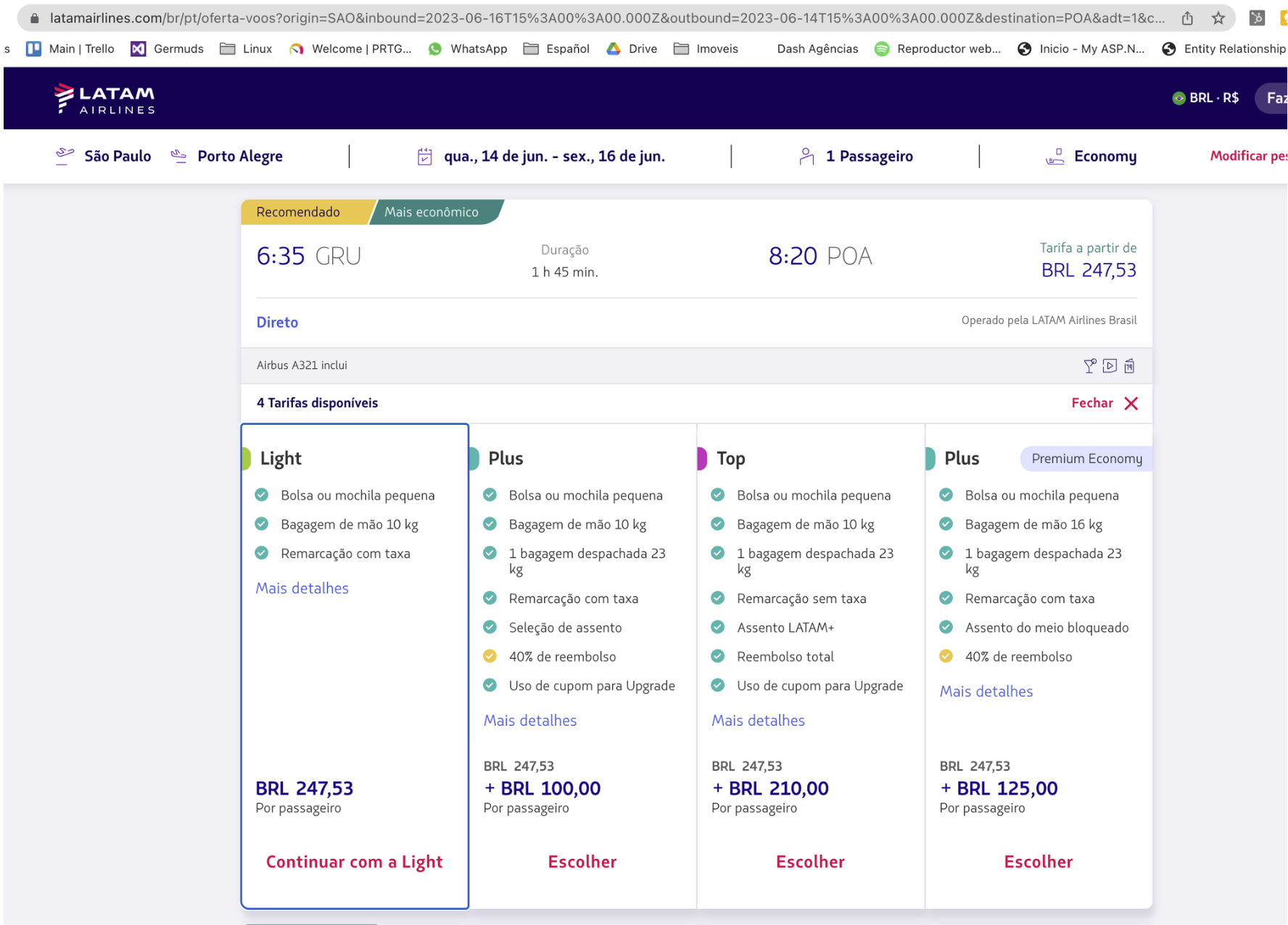Click Escolher under Top BRL 210,00

point(811,862)
